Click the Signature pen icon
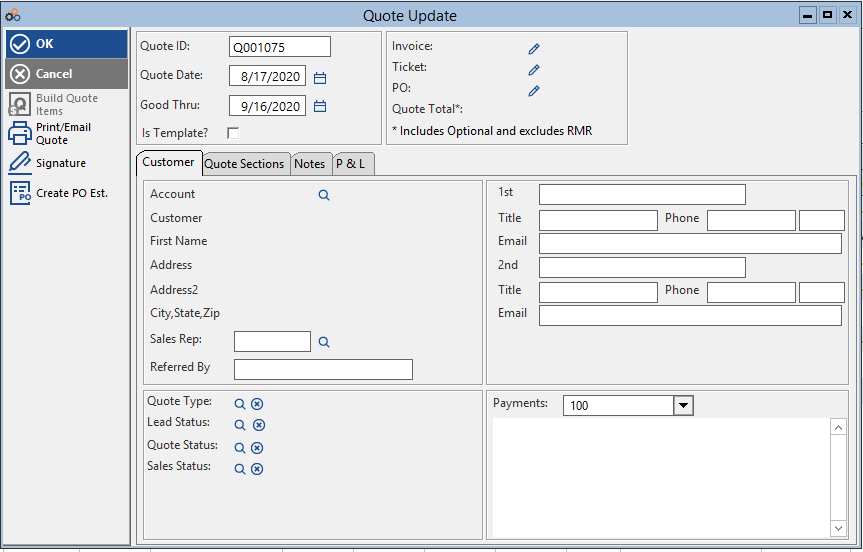This screenshot has width=863, height=552. (x=20, y=163)
